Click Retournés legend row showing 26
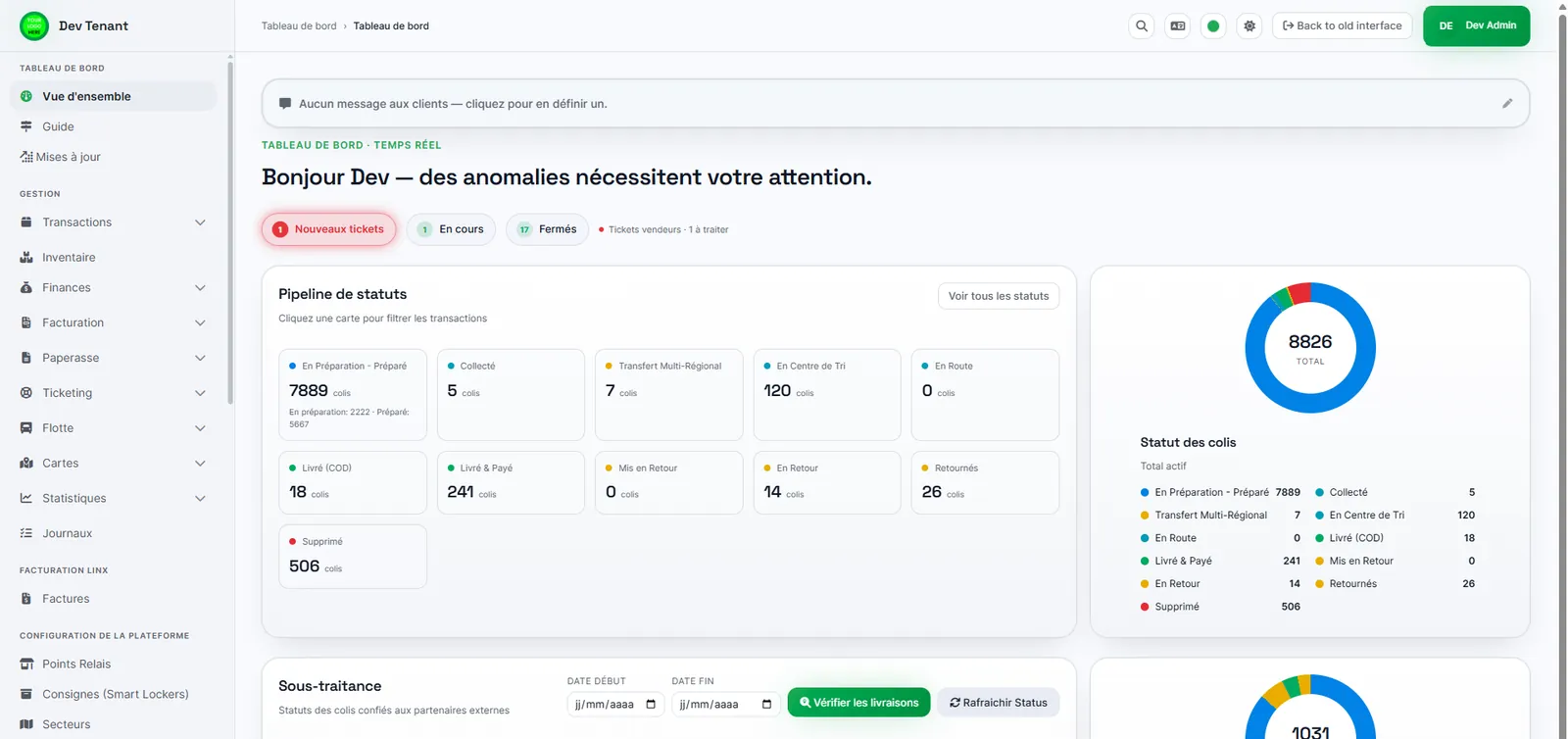This screenshot has height=739, width=1568. (x=1395, y=583)
